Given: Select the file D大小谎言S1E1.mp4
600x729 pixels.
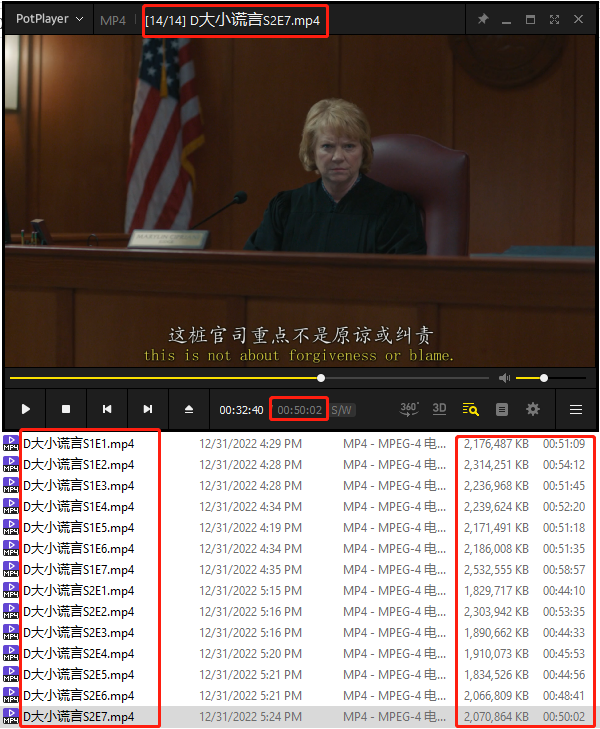Looking at the screenshot, I should (x=78, y=443).
